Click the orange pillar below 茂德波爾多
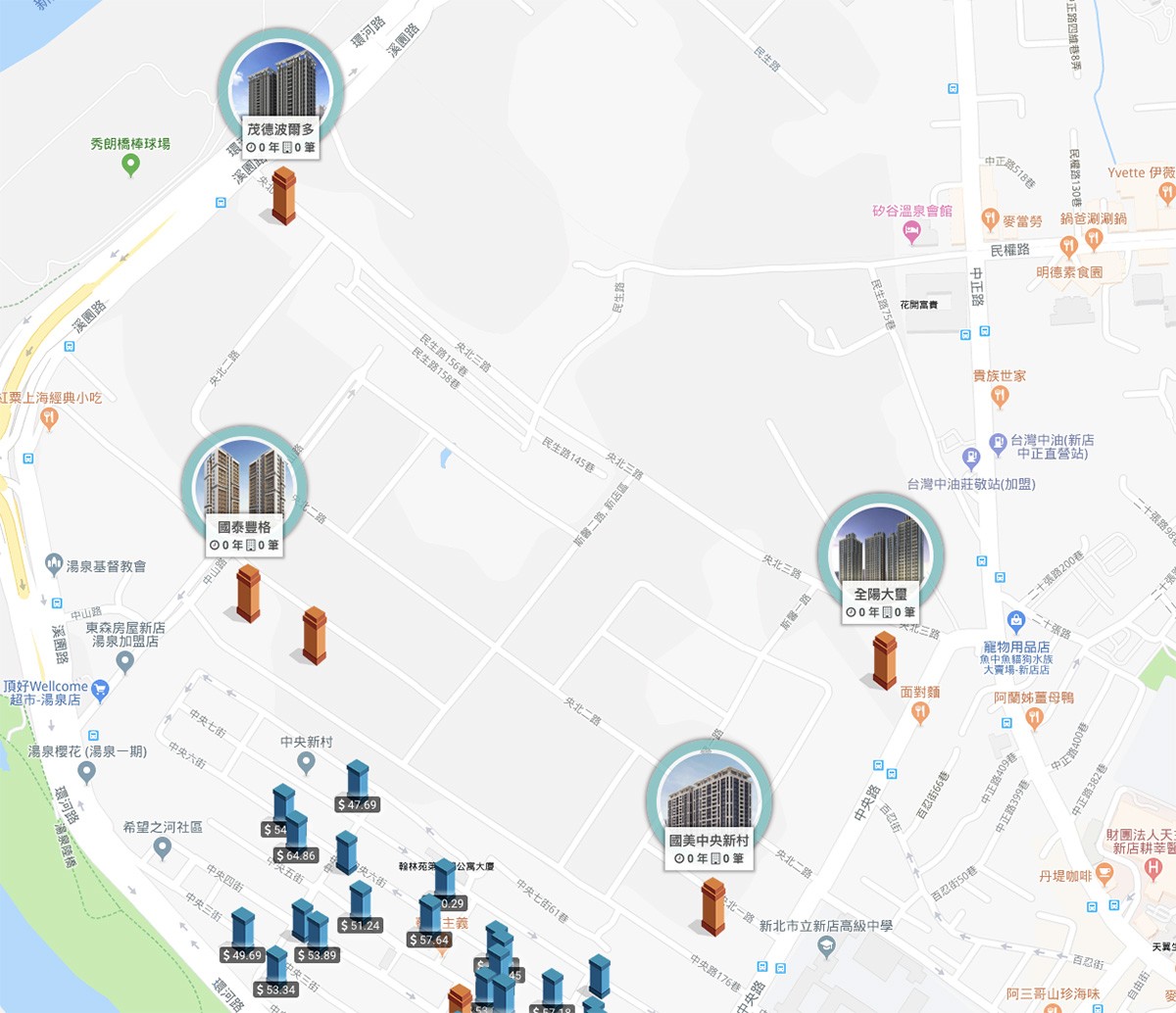This screenshot has height=1013, width=1176. pyautogui.click(x=283, y=195)
